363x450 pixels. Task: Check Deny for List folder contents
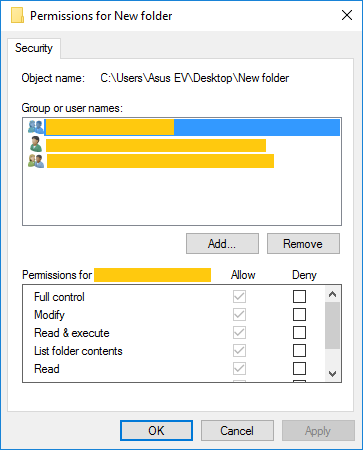pyautogui.click(x=299, y=350)
